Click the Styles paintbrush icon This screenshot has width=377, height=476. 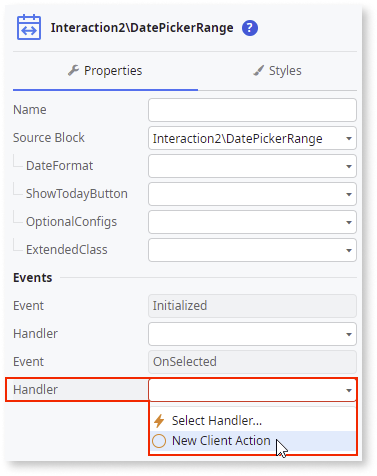pyautogui.click(x=258, y=71)
